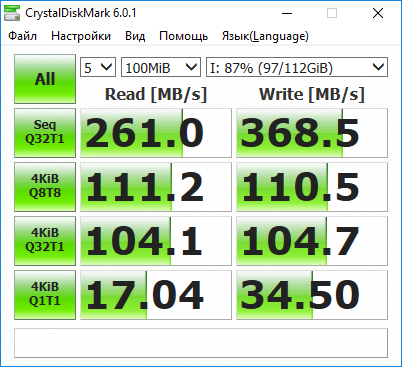Open the Вид menu

(135, 36)
